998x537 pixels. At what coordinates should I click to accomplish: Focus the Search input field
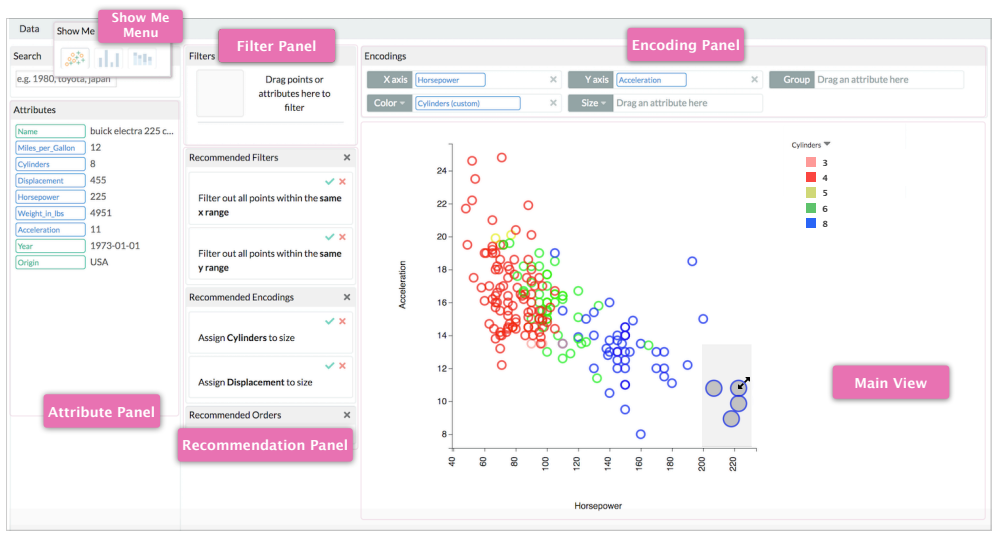(x=65, y=79)
